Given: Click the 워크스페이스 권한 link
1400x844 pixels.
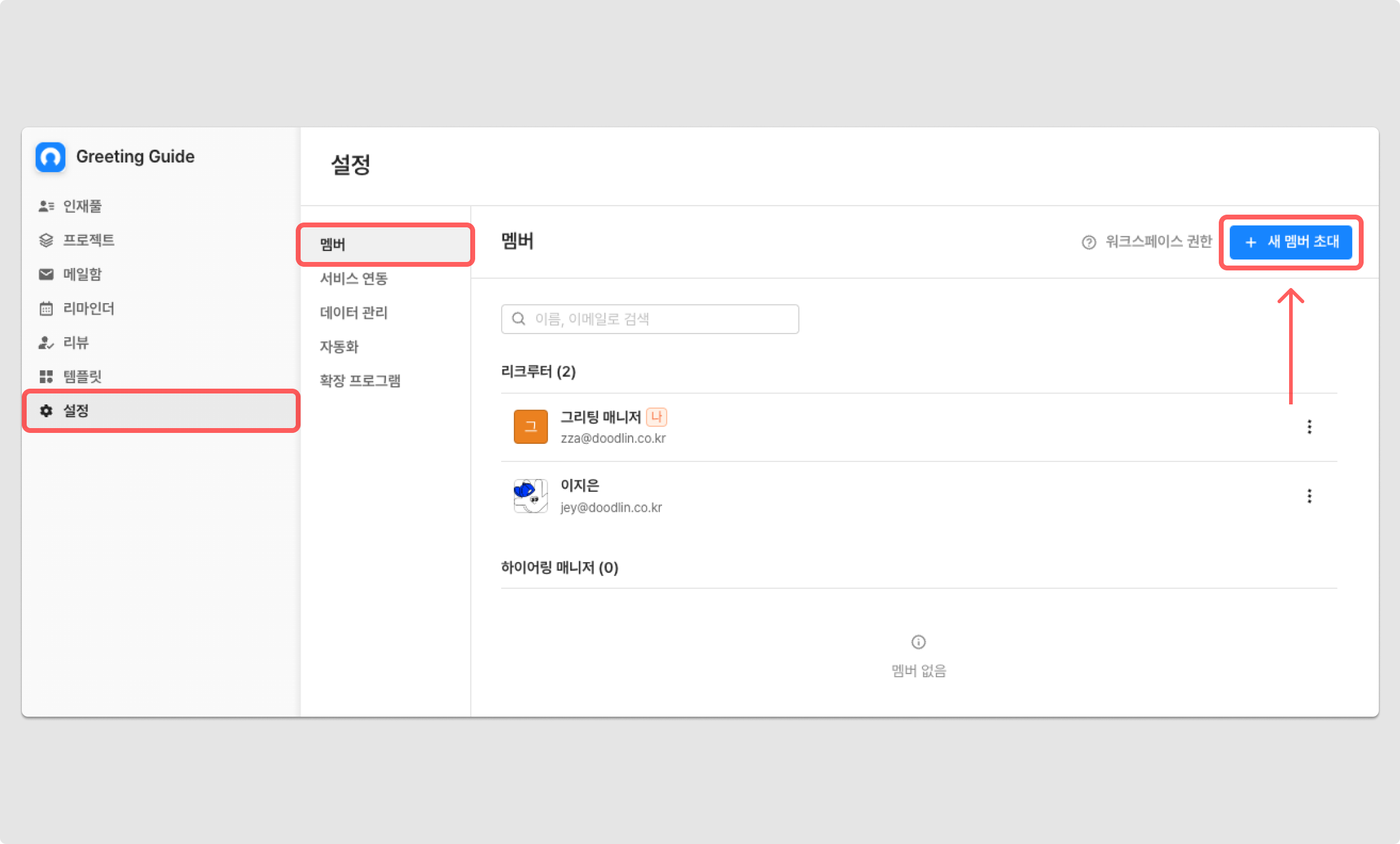Looking at the screenshot, I should click(x=1158, y=241).
